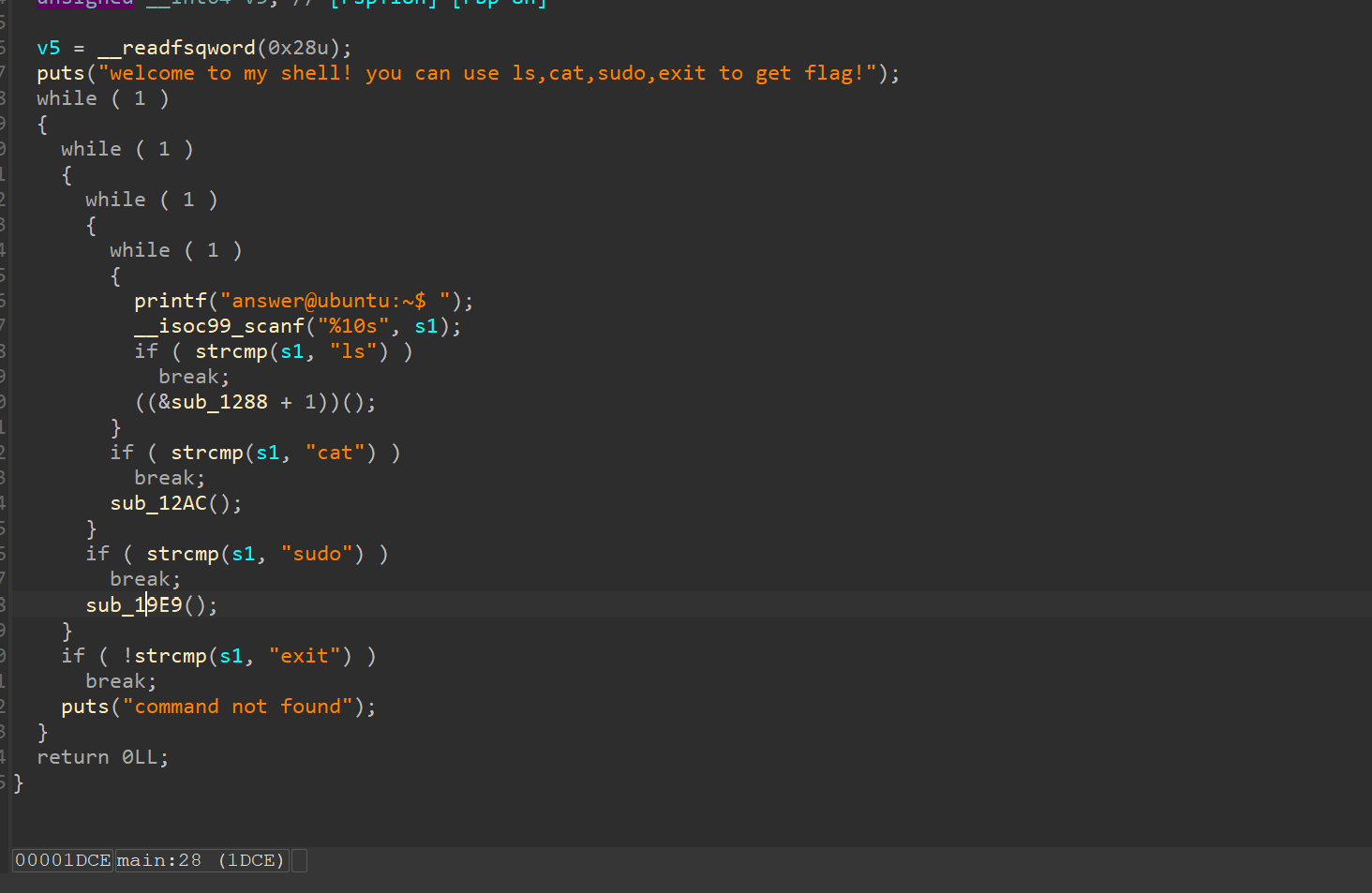Select the puts call printing welcome message

pos(61,73)
